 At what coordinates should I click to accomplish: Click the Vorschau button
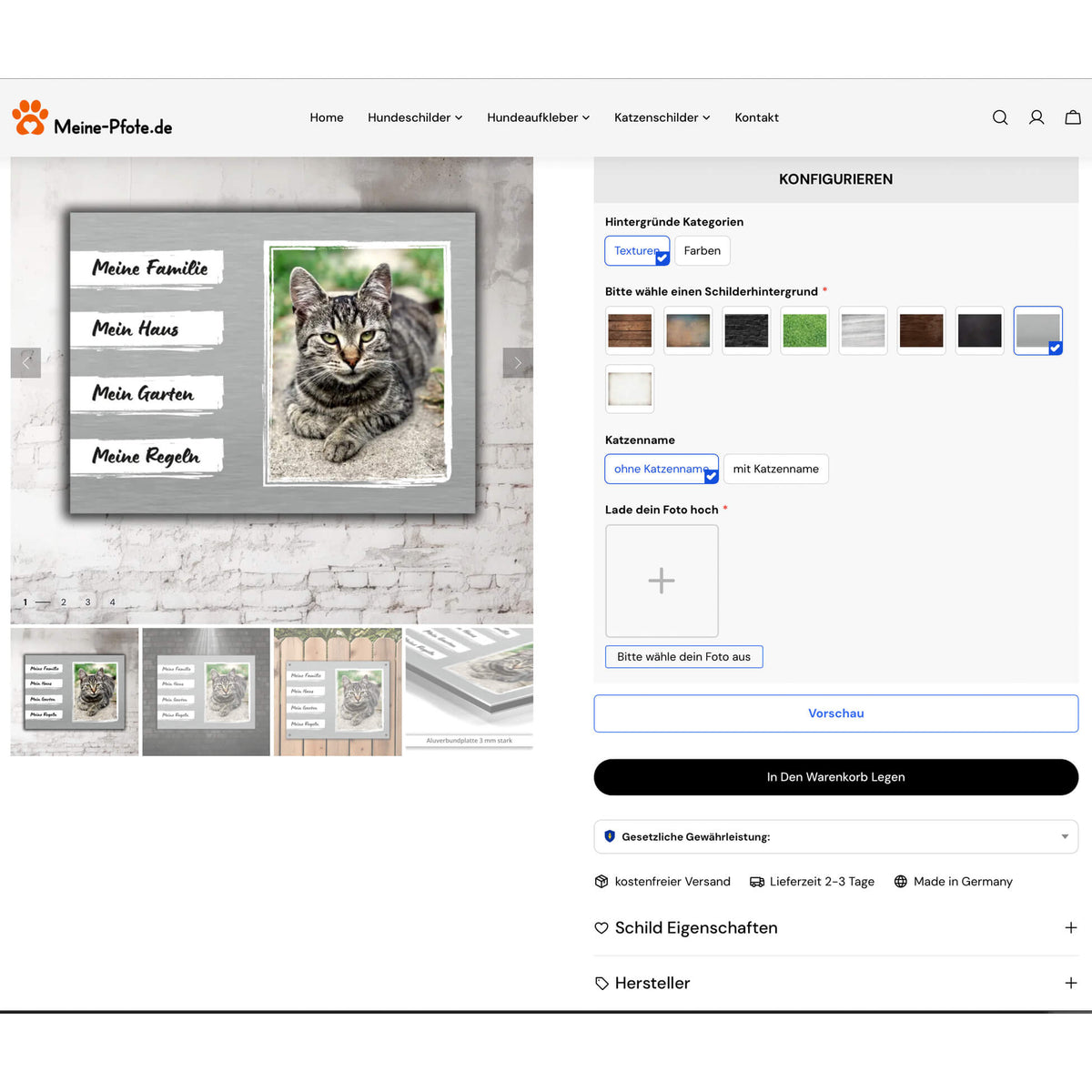pos(836,713)
